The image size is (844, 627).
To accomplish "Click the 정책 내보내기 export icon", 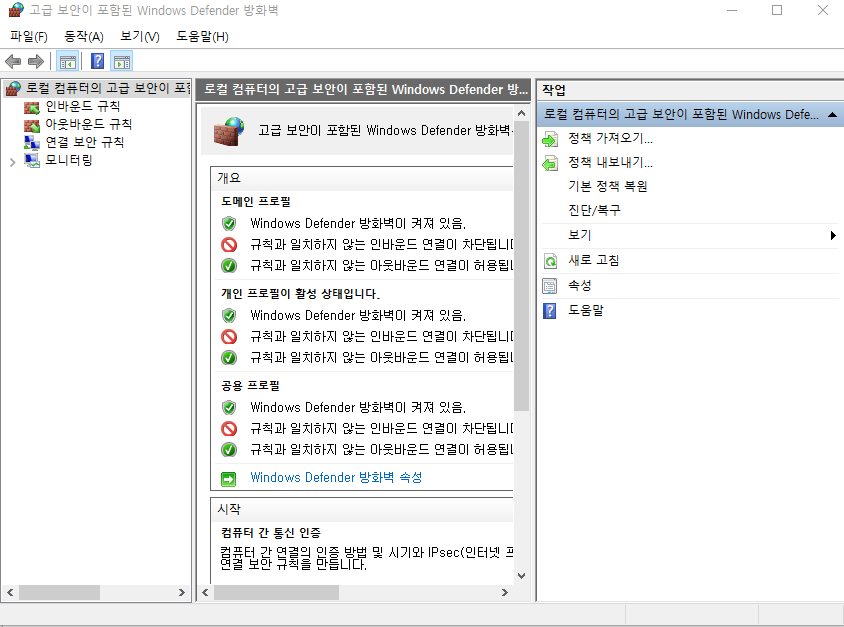I will point(549,163).
